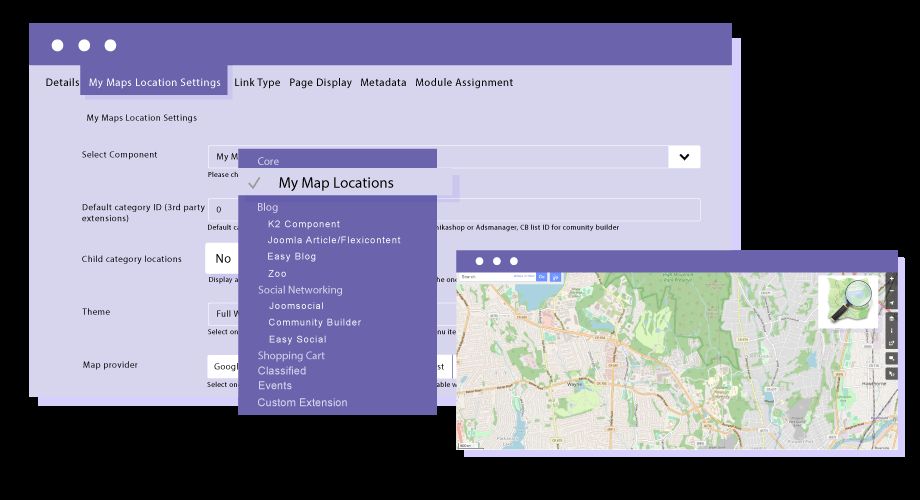This screenshot has height=500, width=920.
Task: Open My Maps Location Settings tab
Action: tap(154, 82)
